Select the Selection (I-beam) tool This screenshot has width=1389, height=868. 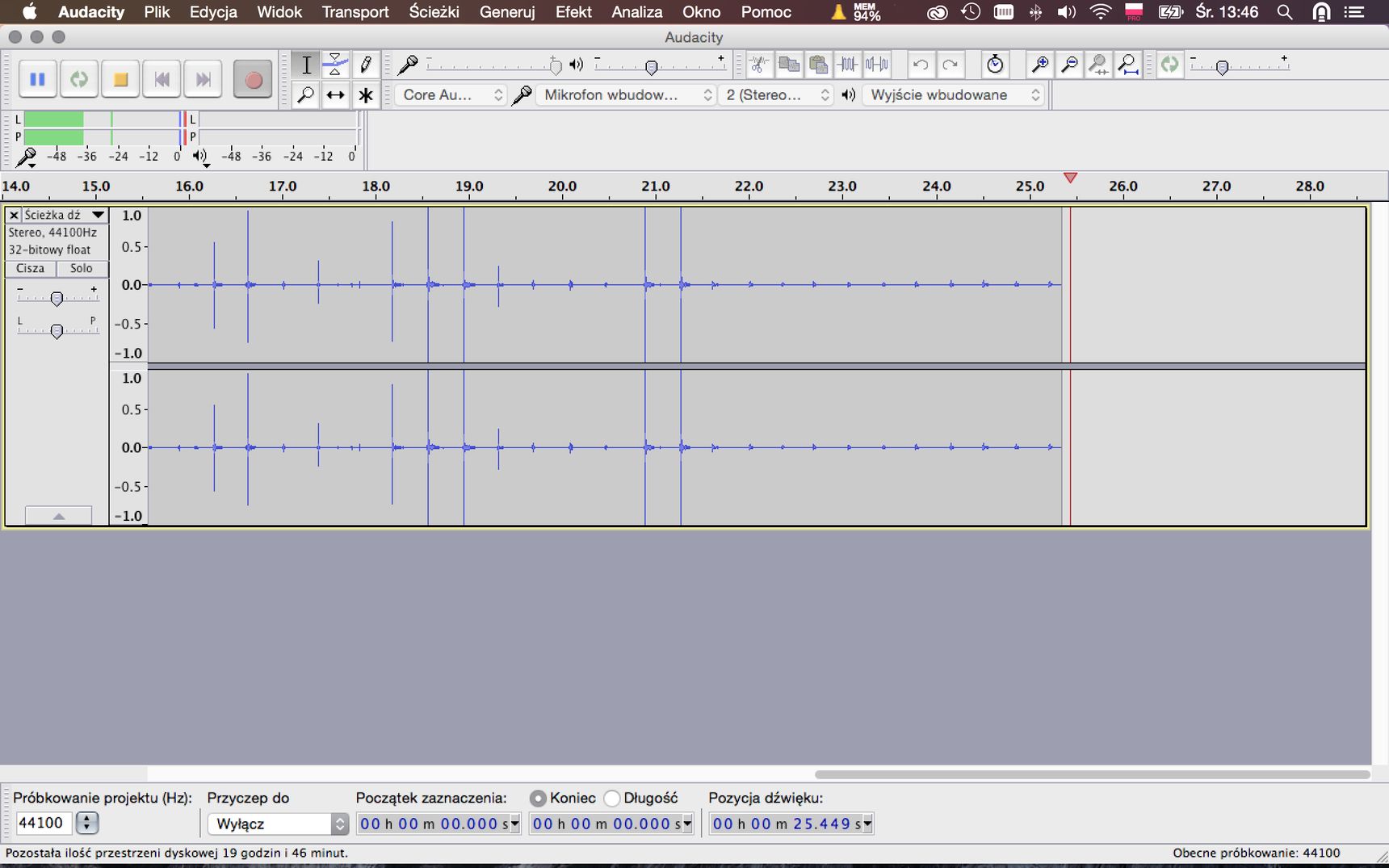point(306,65)
